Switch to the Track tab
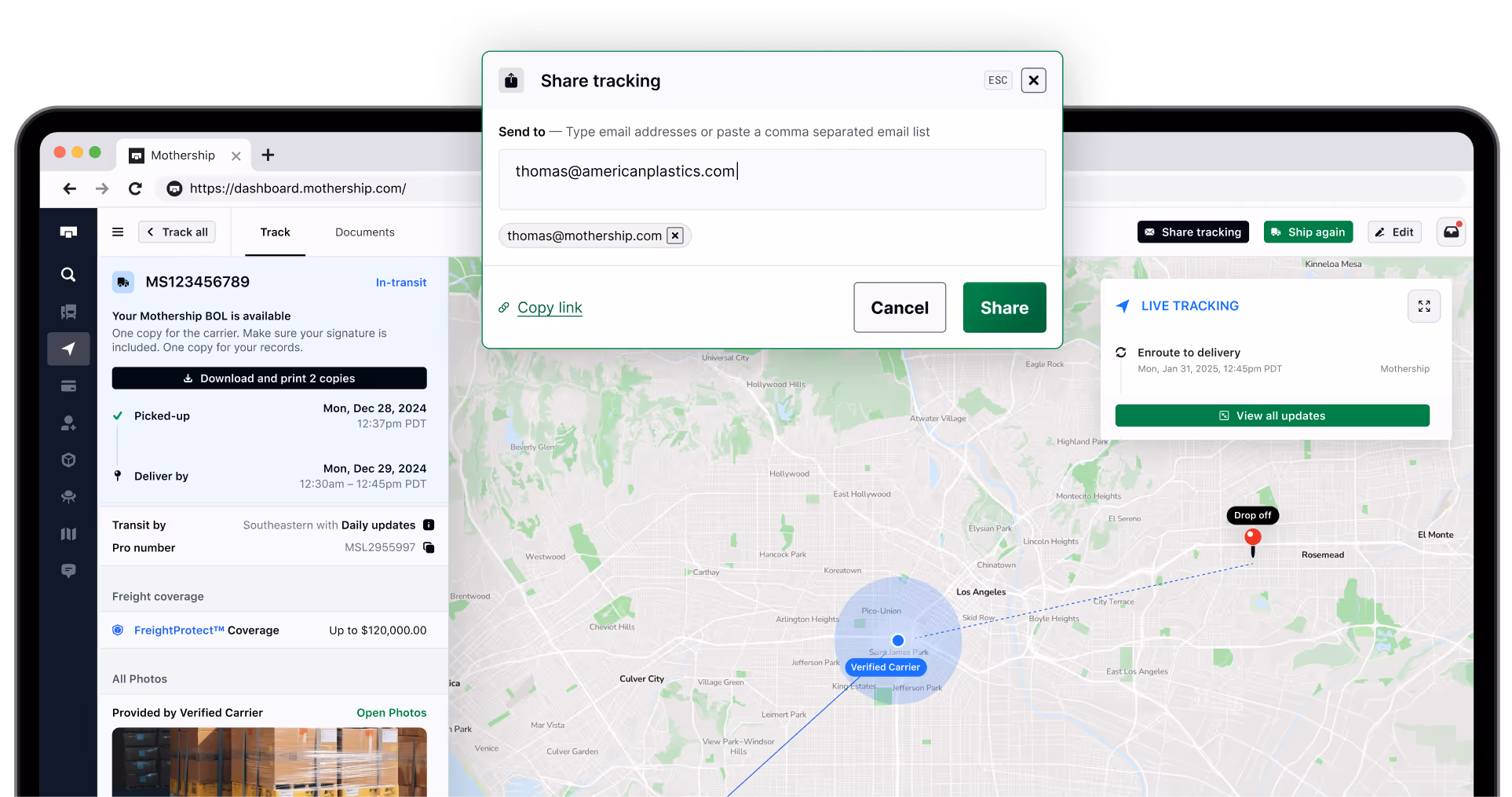 [x=275, y=232]
